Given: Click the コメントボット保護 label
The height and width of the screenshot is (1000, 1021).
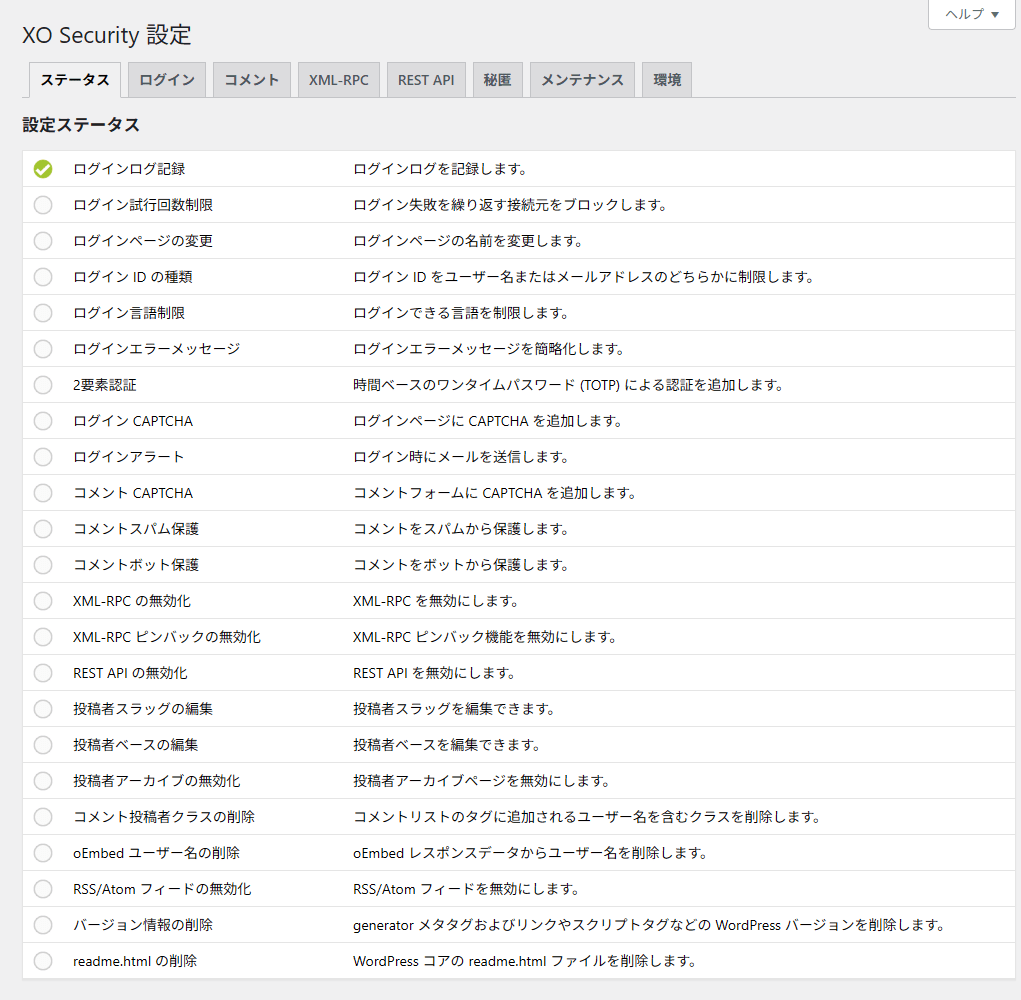Looking at the screenshot, I should [136, 565].
